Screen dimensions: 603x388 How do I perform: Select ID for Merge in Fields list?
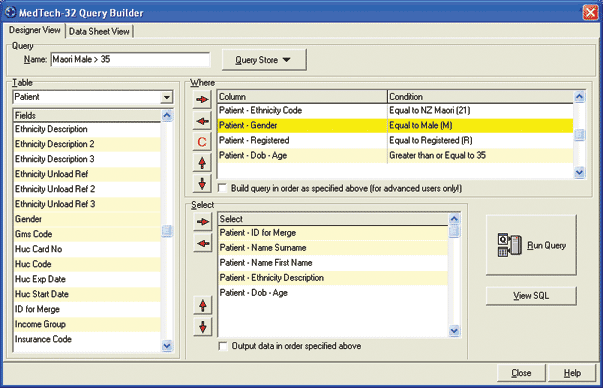[x=87, y=309]
